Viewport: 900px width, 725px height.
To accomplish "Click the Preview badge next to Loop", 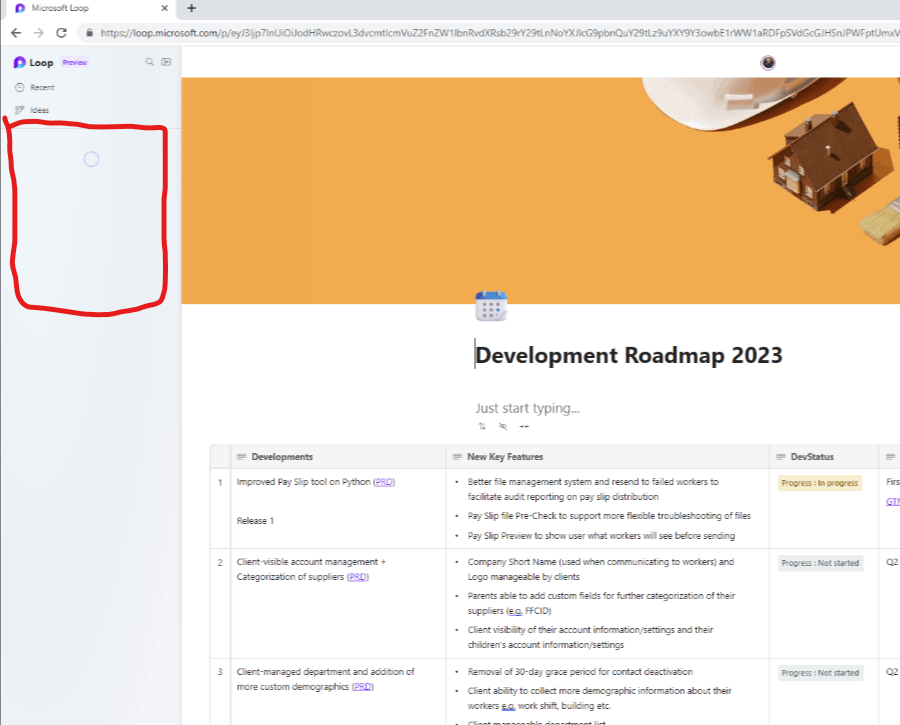I will pyautogui.click(x=75, y=62).
